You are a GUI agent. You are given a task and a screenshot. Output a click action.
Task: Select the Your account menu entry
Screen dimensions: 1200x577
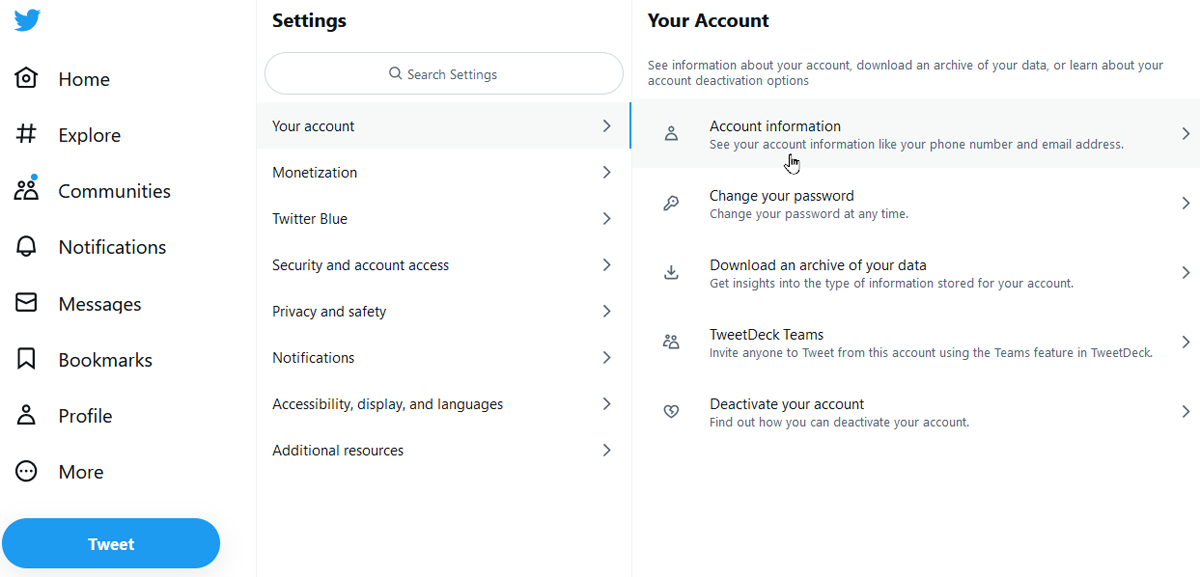(x=443, y=125)
